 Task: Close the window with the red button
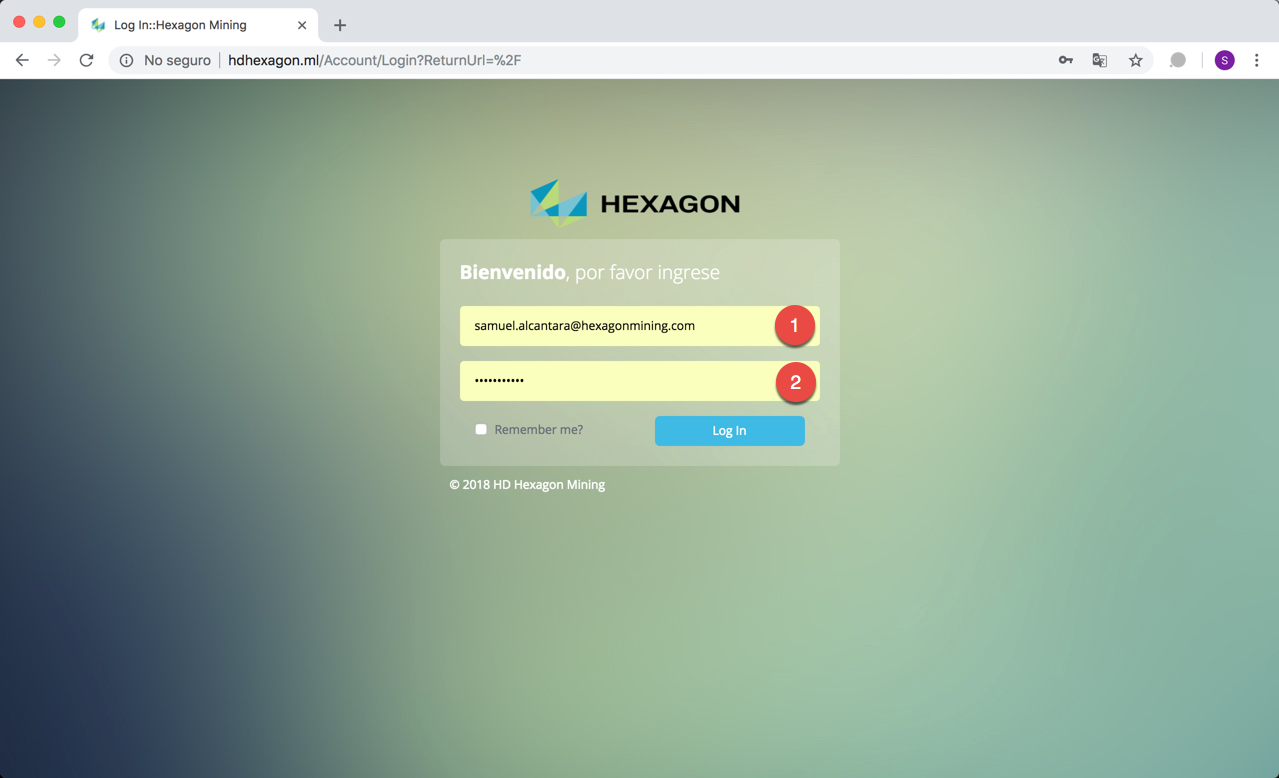click(x=19, y=22)
